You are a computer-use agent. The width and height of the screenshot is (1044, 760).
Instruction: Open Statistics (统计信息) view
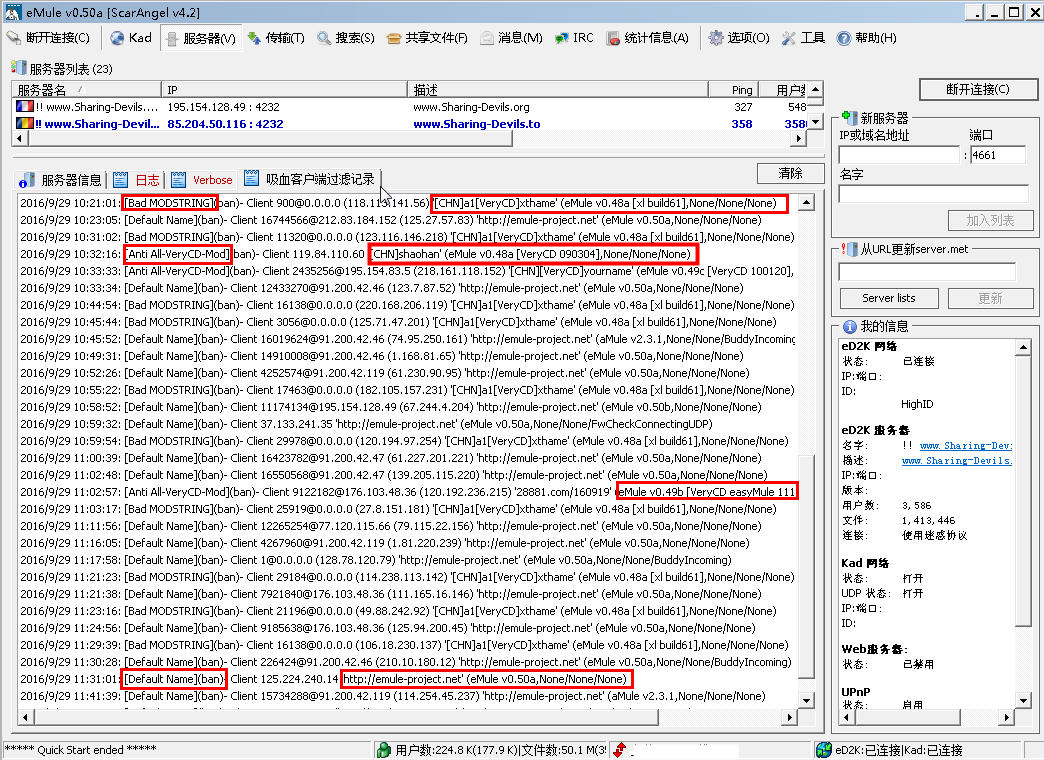[647, 38]
